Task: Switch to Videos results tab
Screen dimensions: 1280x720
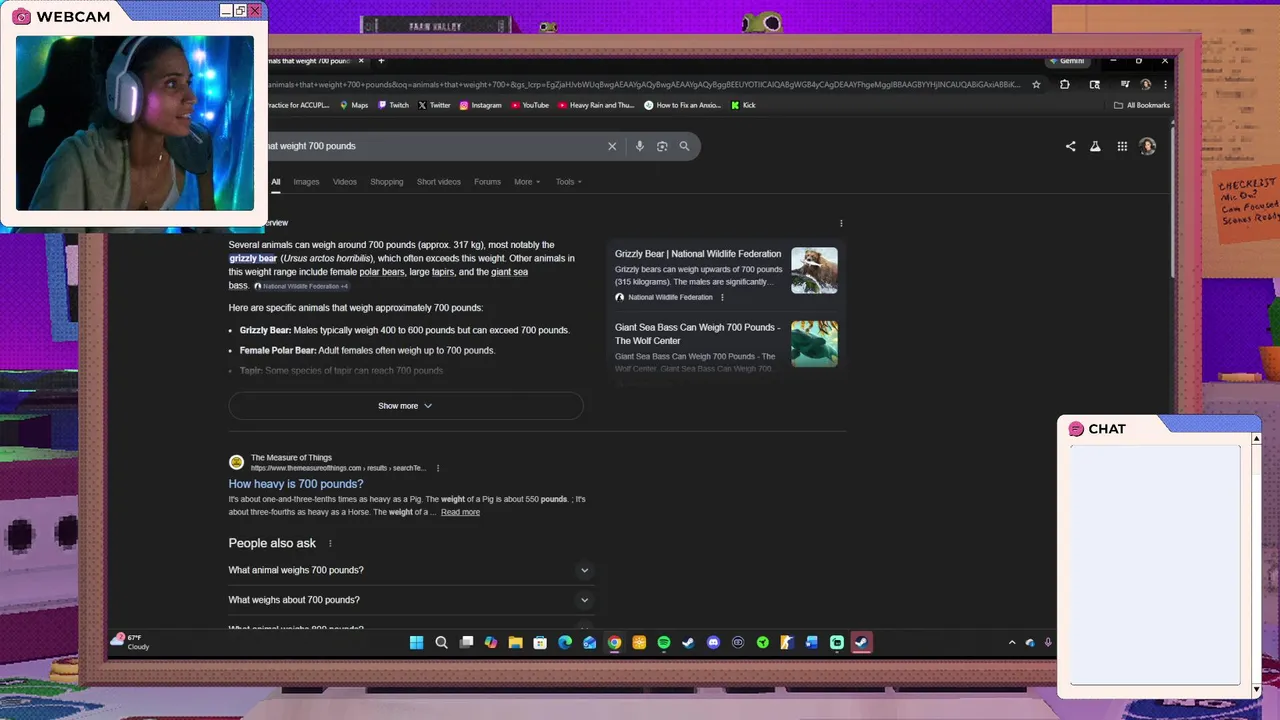Action: pos(345,182)
